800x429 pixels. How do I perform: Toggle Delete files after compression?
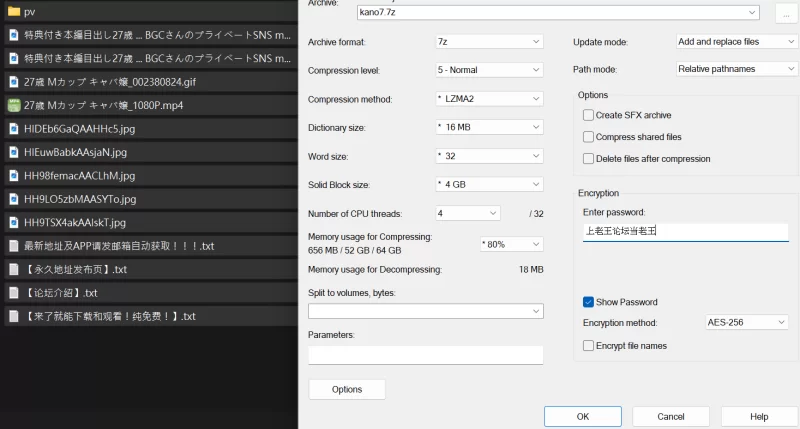(588, 159)
